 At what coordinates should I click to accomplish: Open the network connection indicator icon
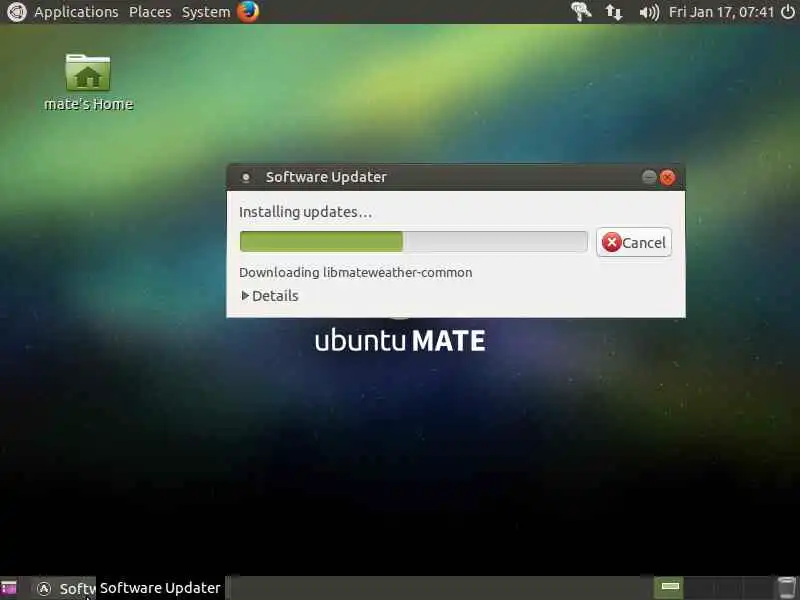614,12
